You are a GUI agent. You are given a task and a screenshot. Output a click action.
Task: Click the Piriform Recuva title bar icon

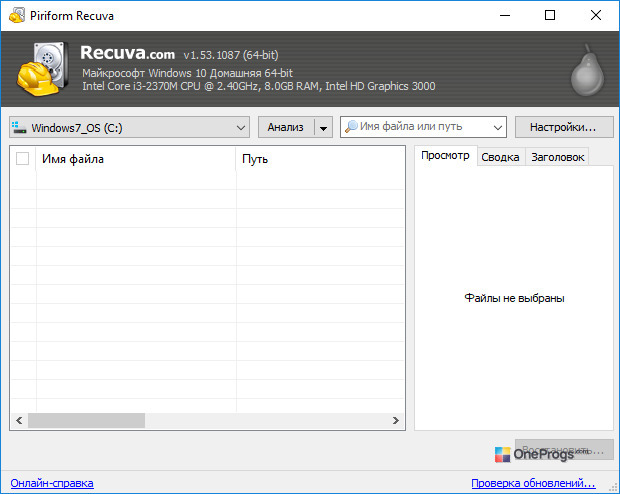coord(17,15)
